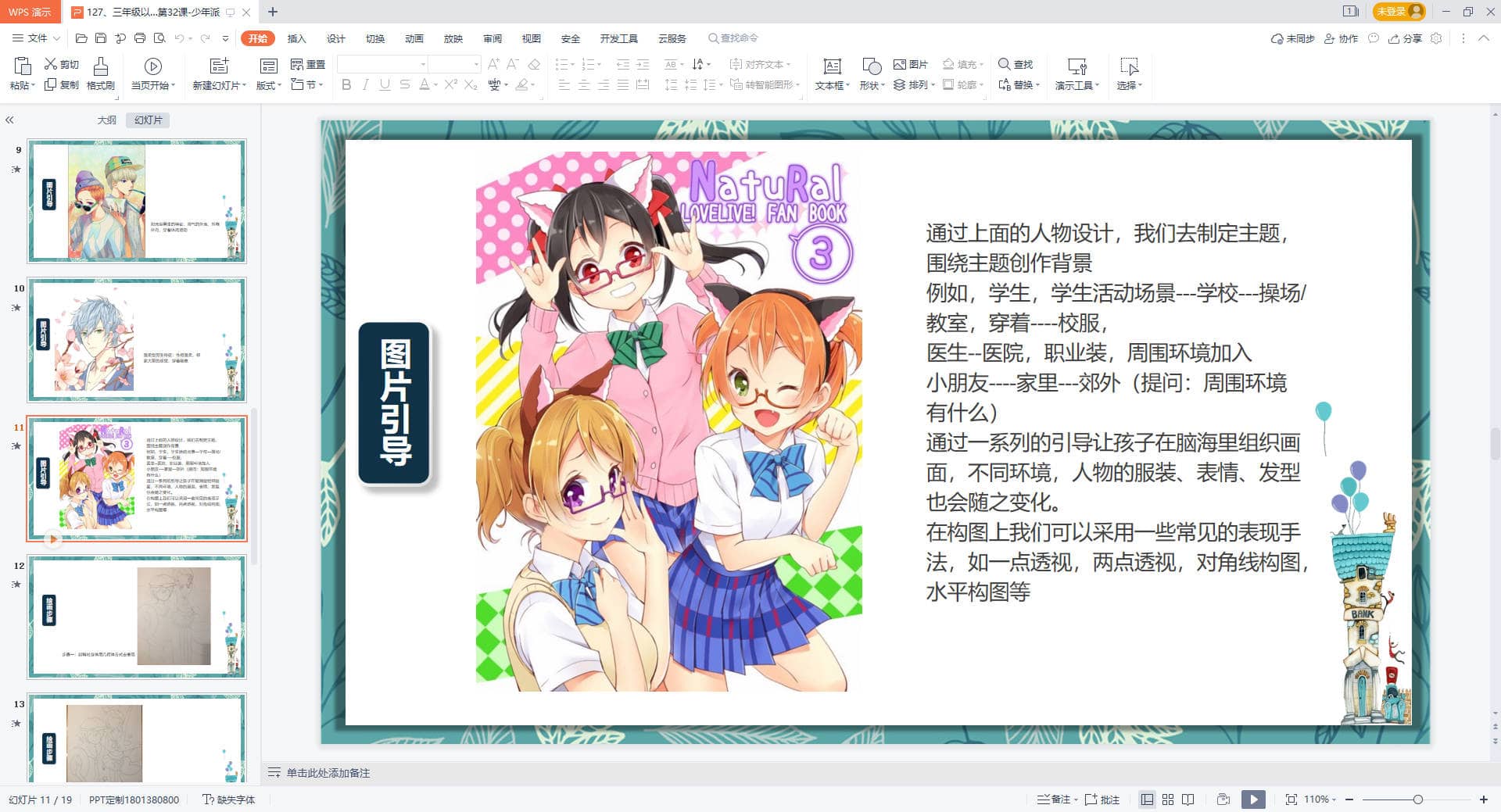Toggle Underline formatting

tap(385, 84)
